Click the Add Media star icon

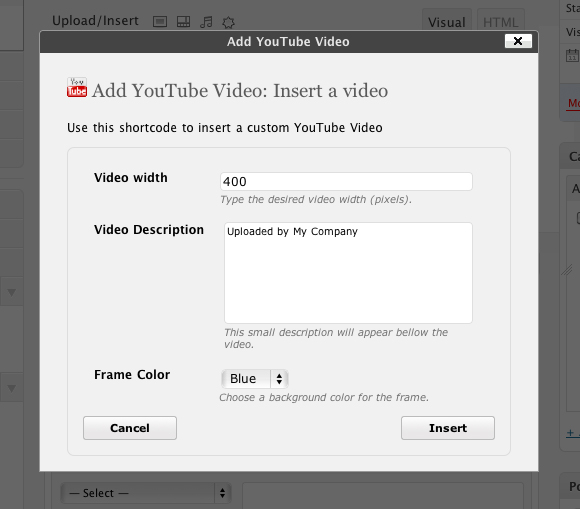[x=228, y=22]
